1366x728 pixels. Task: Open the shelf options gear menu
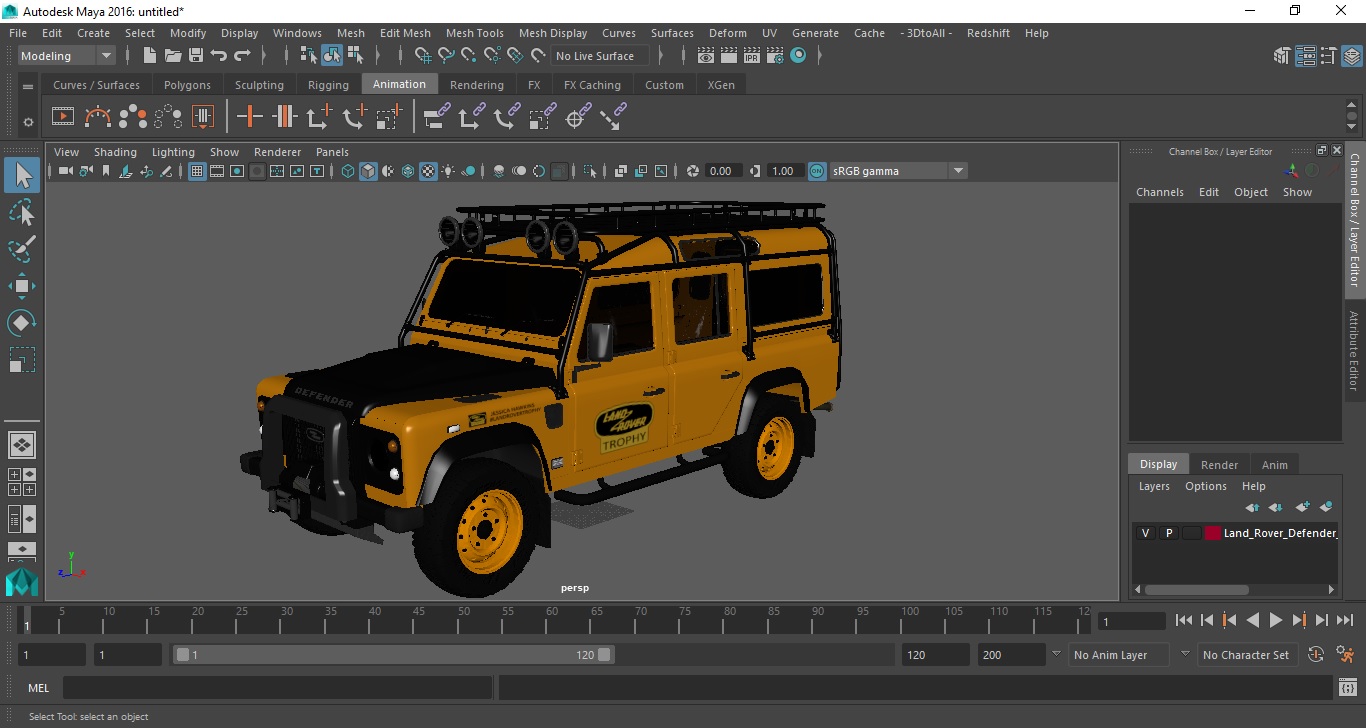click(28, 122)
